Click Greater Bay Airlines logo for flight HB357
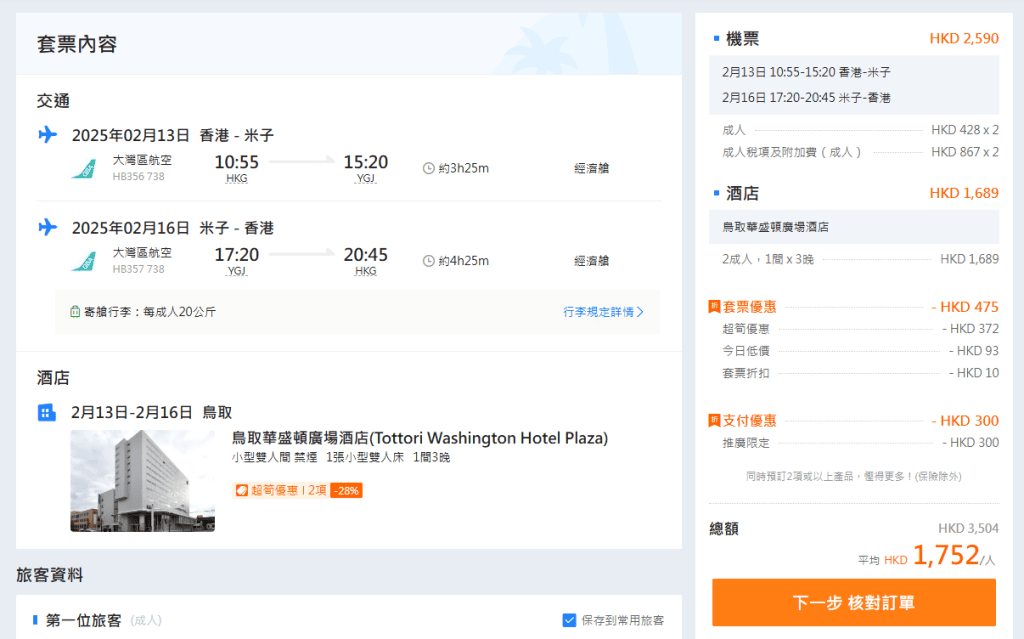This screenshot has width=1024, height=639. pyautogui.click(x=84, y=261)
